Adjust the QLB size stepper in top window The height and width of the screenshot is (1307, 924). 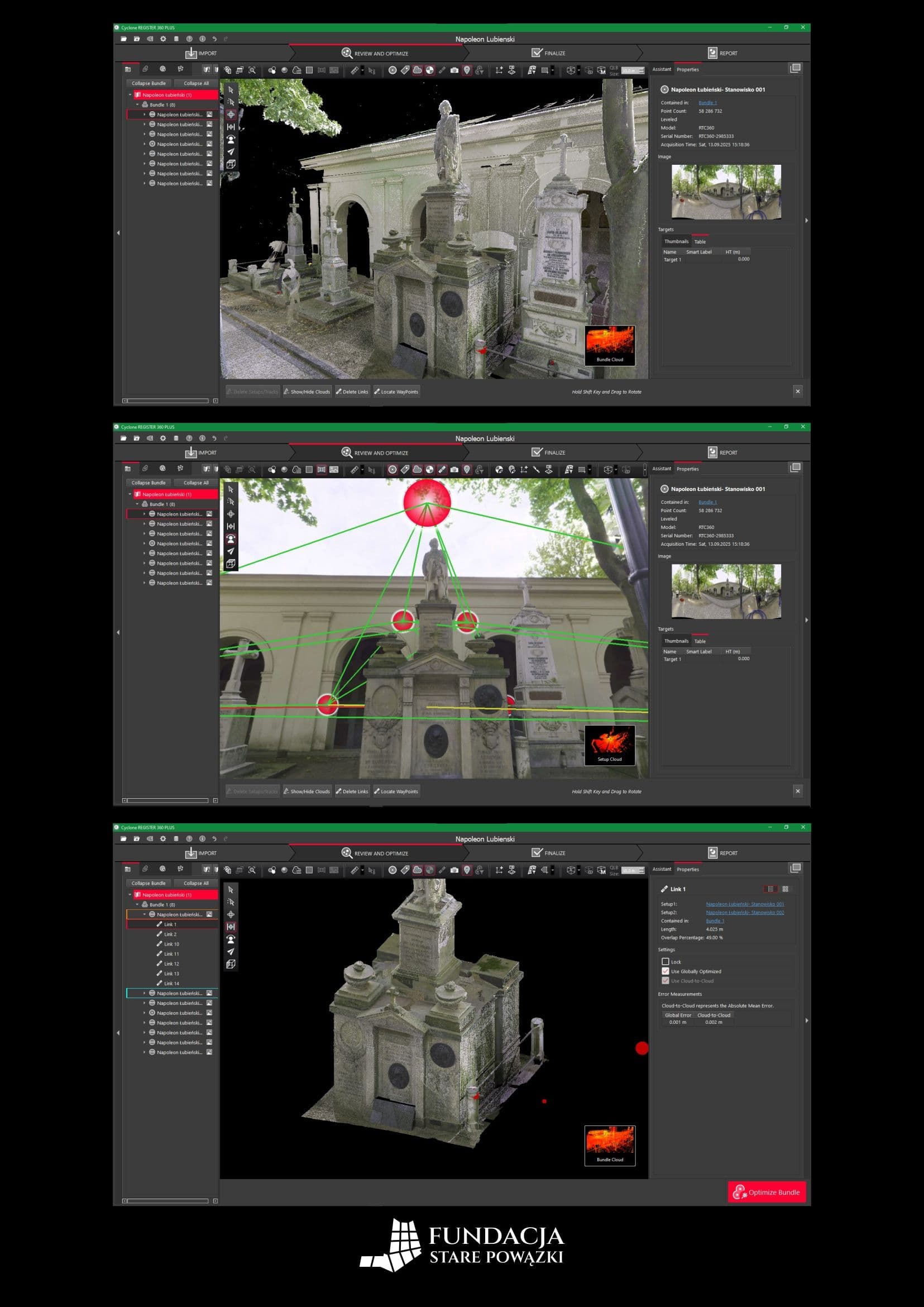click(x=641, y=70)
